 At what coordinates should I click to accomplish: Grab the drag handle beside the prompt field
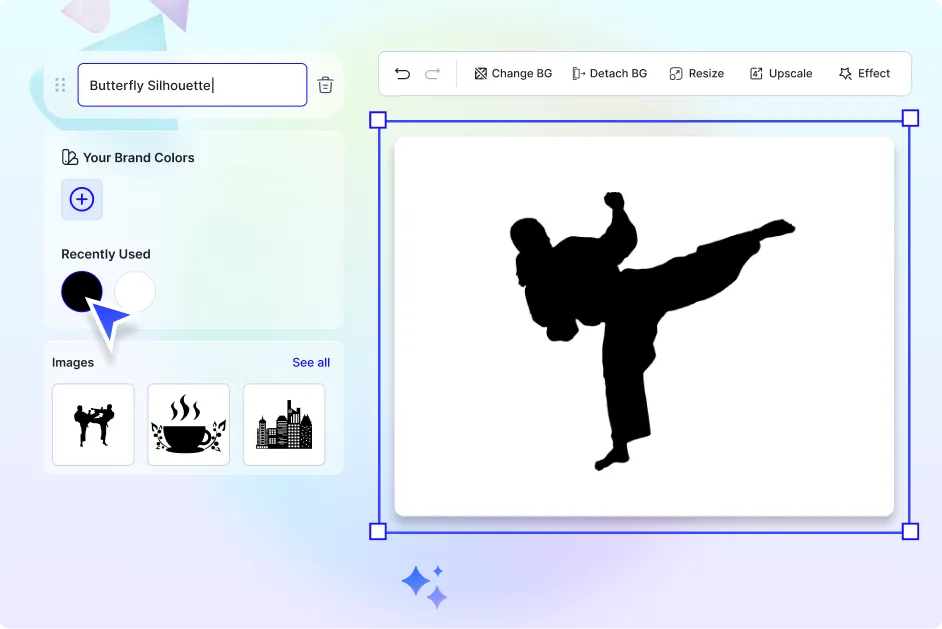point(61,85)
